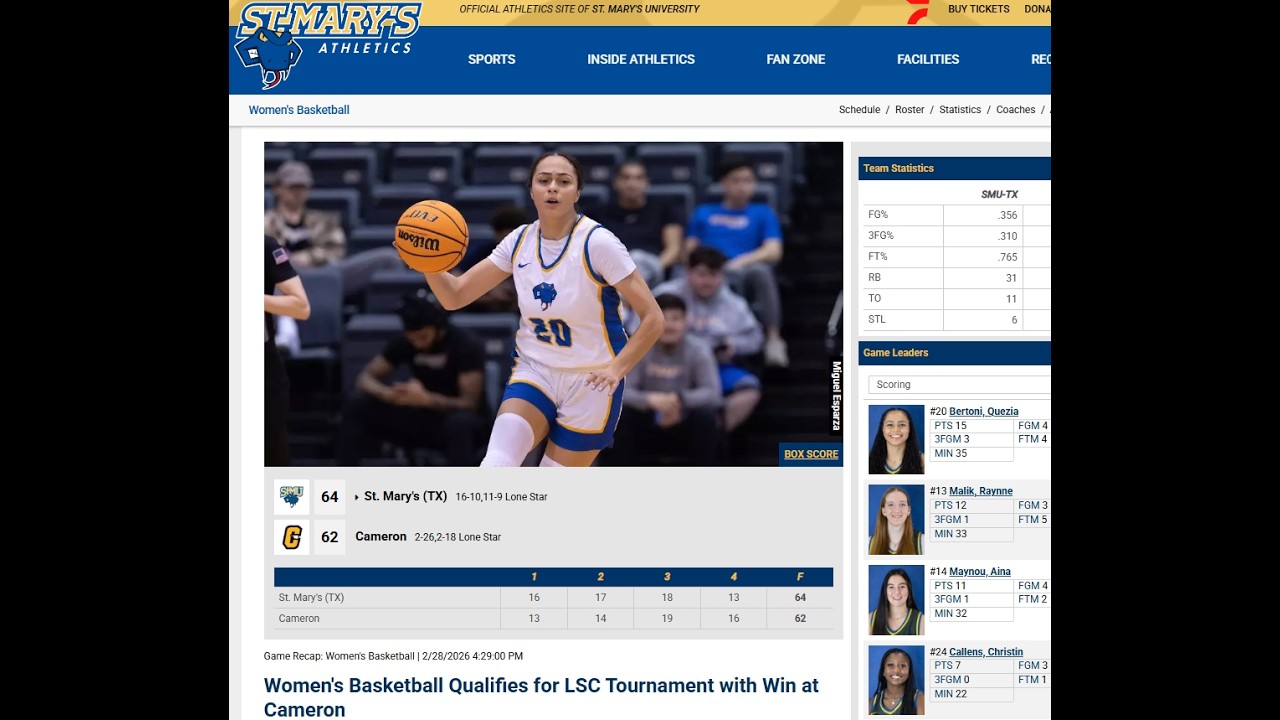Click the article headline about LSC Tournament
This screenshot has height=720, width=1280.
tap(541, 697)
